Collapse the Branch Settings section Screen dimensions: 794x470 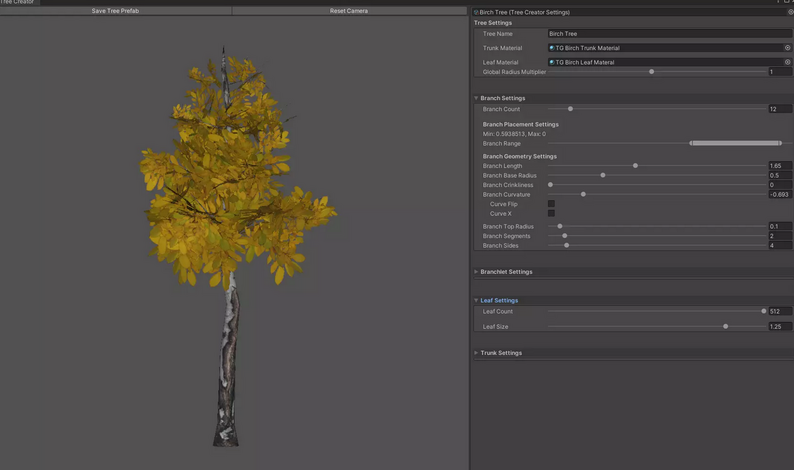[x=476, y=98]
